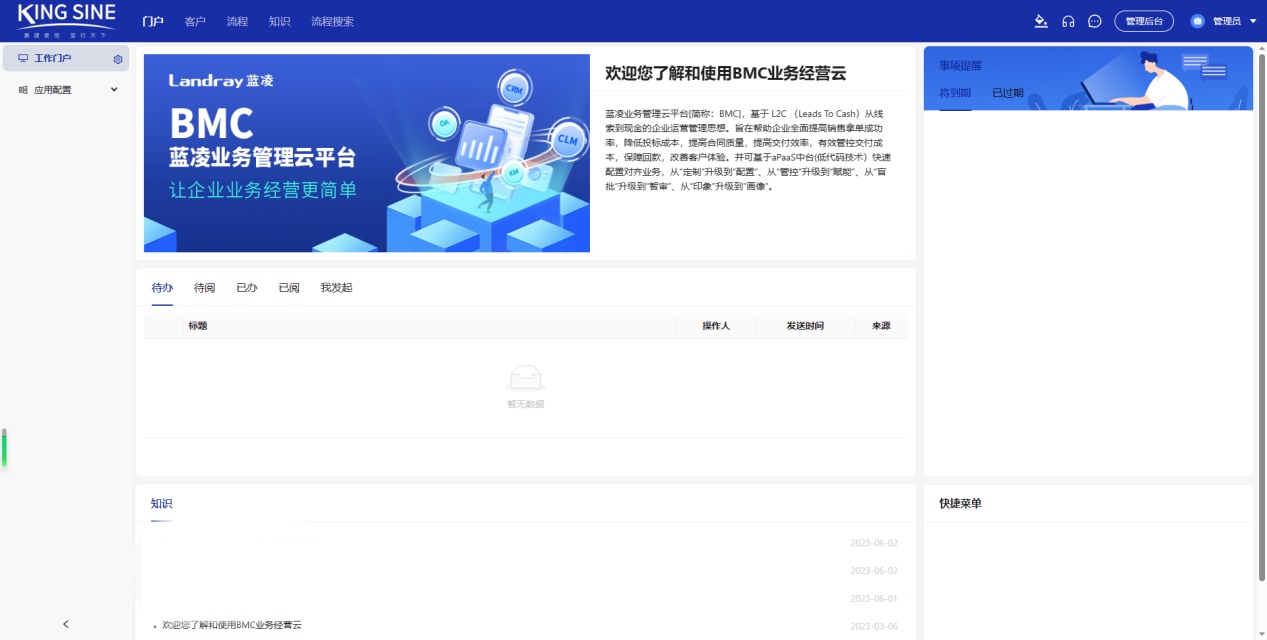Open the theme paint bucket icon
1267x640 pixels.
pos(1041,21)
